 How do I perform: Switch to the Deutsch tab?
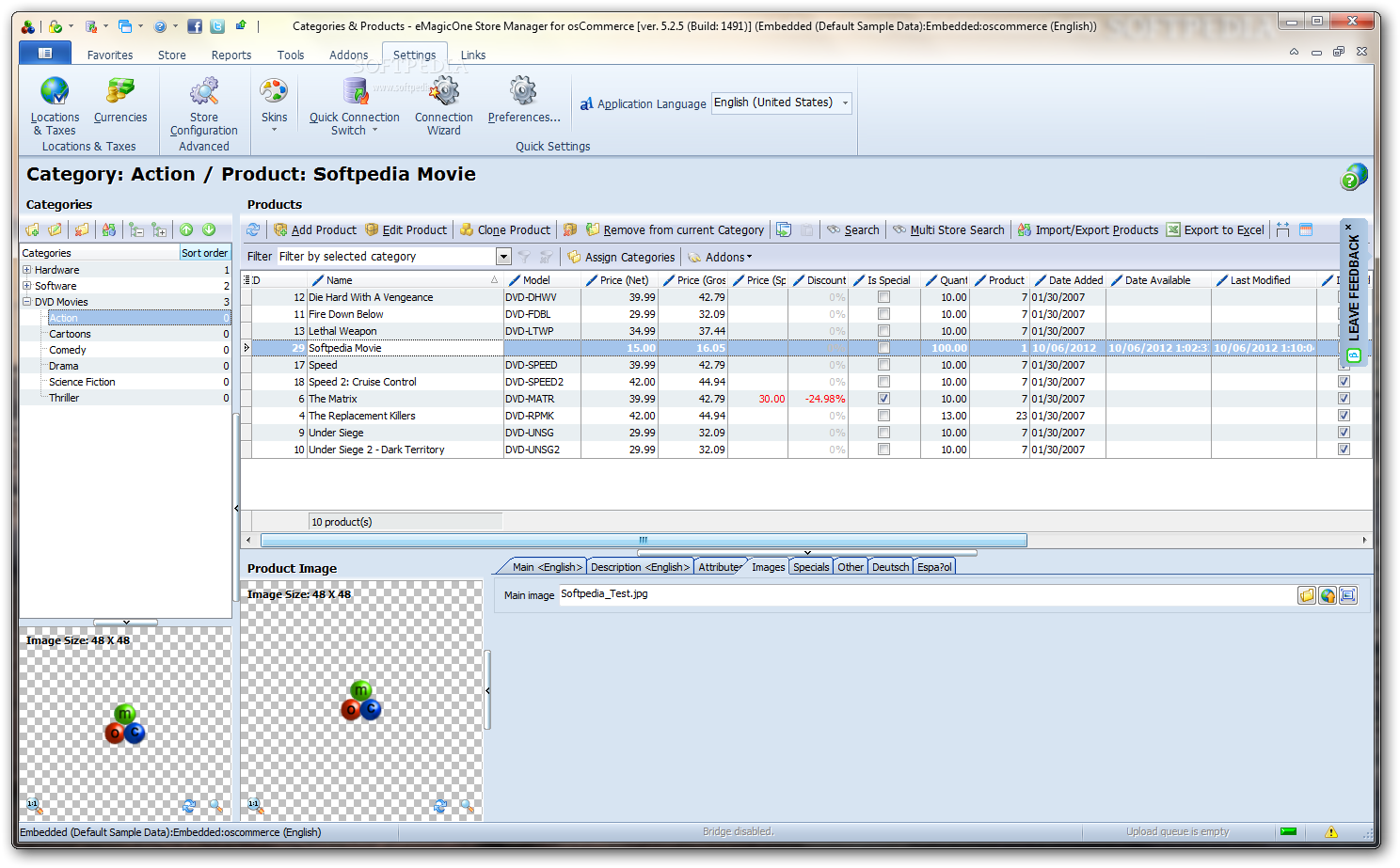[x=891, y=567]
